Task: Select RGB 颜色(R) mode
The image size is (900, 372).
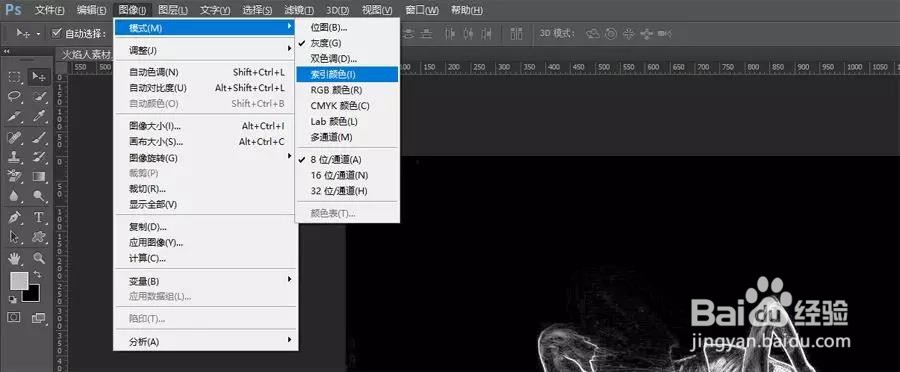Action: pyautogui.click(x=347, y=90)
